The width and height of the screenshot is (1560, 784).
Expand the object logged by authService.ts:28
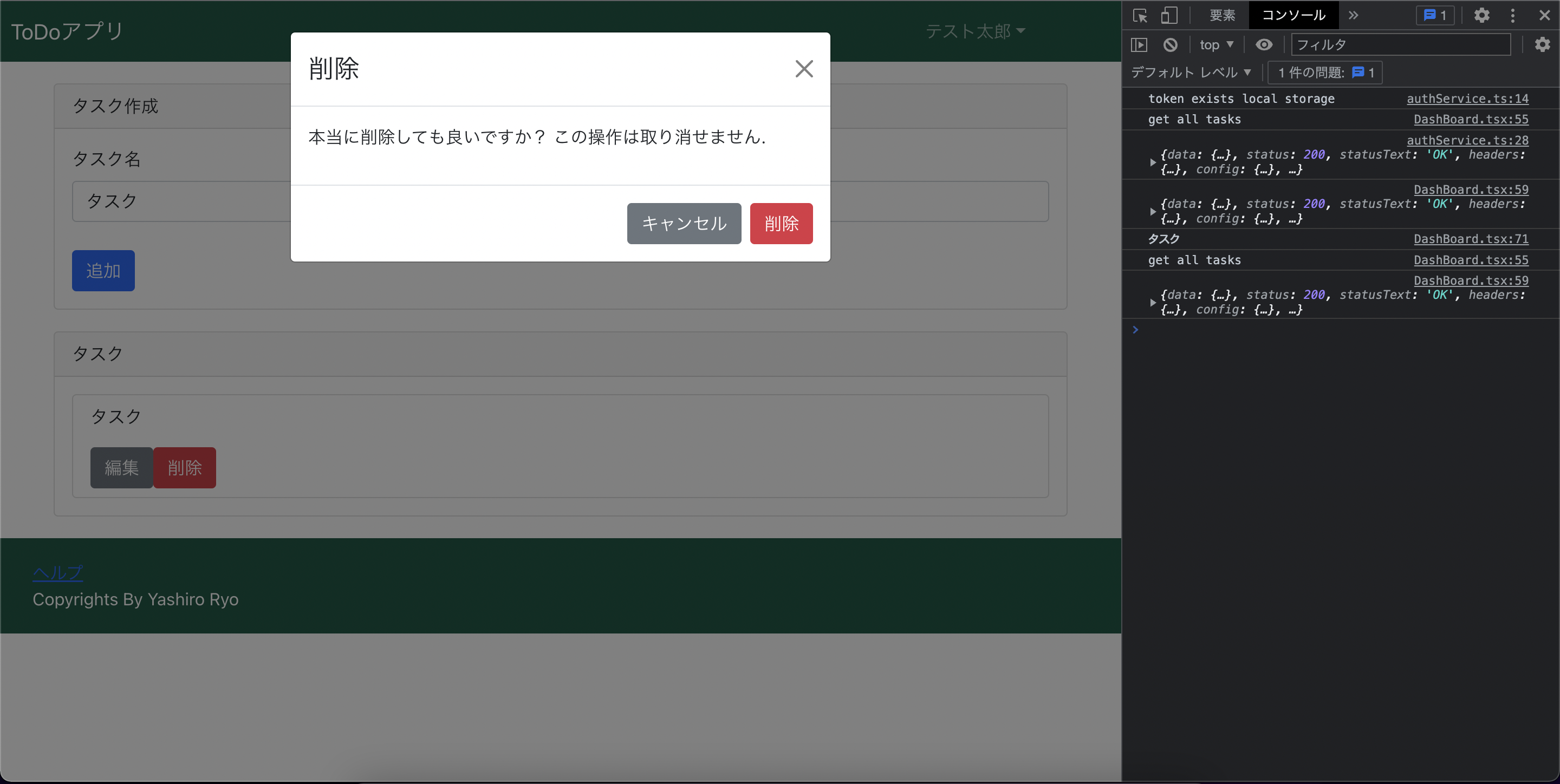pos(1153,162)
